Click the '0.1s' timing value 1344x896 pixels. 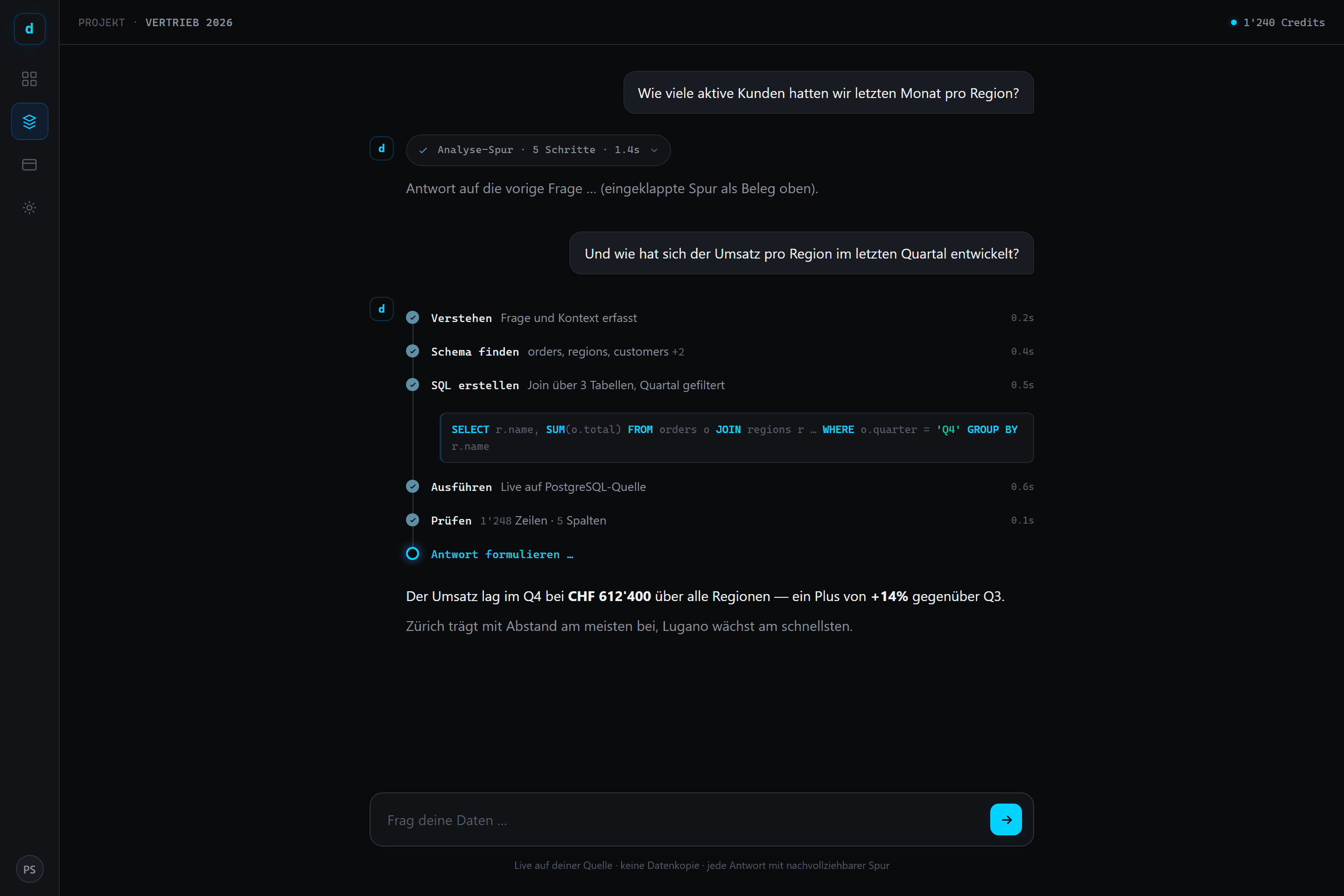coord(1022,521)
